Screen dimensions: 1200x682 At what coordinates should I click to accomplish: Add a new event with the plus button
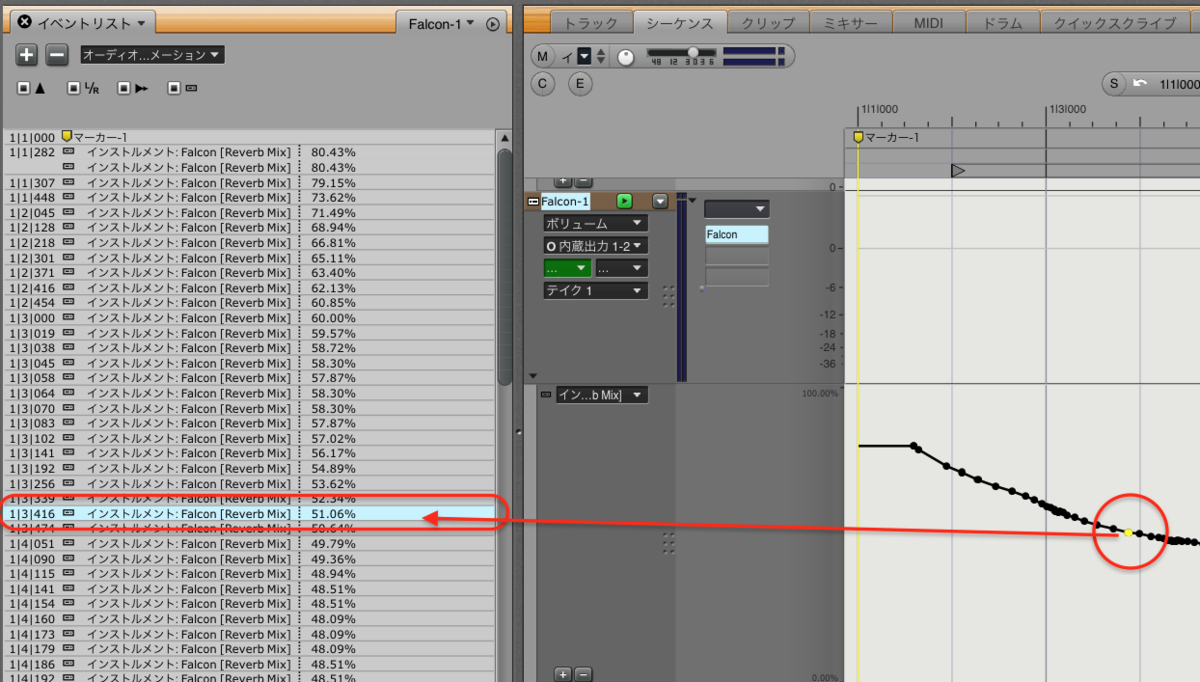(27, 55)
